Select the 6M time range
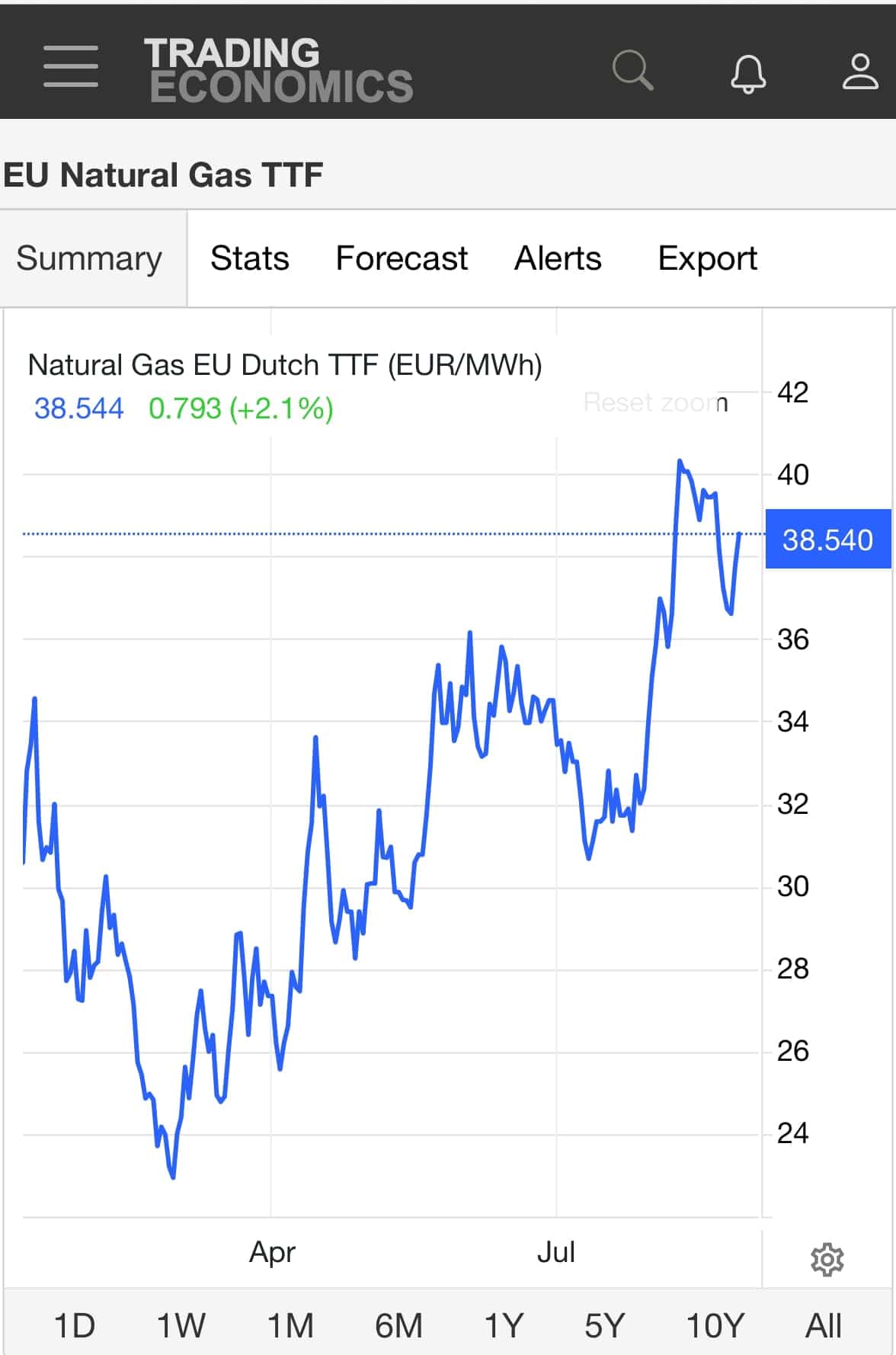The image size is (896, 1355). (398, 1325)
